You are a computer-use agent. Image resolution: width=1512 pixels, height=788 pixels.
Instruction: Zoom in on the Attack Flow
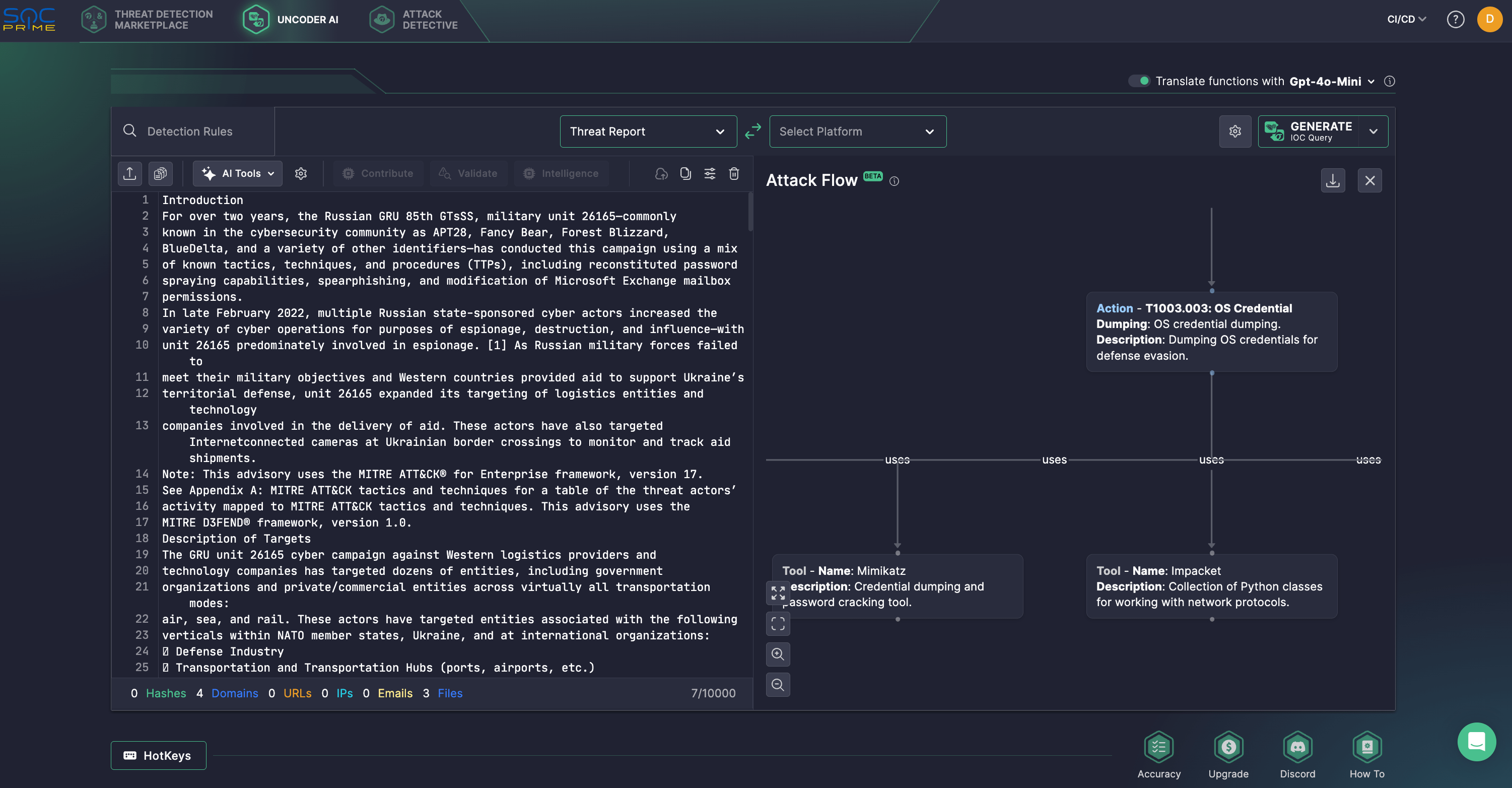click(x=778, y=654)
